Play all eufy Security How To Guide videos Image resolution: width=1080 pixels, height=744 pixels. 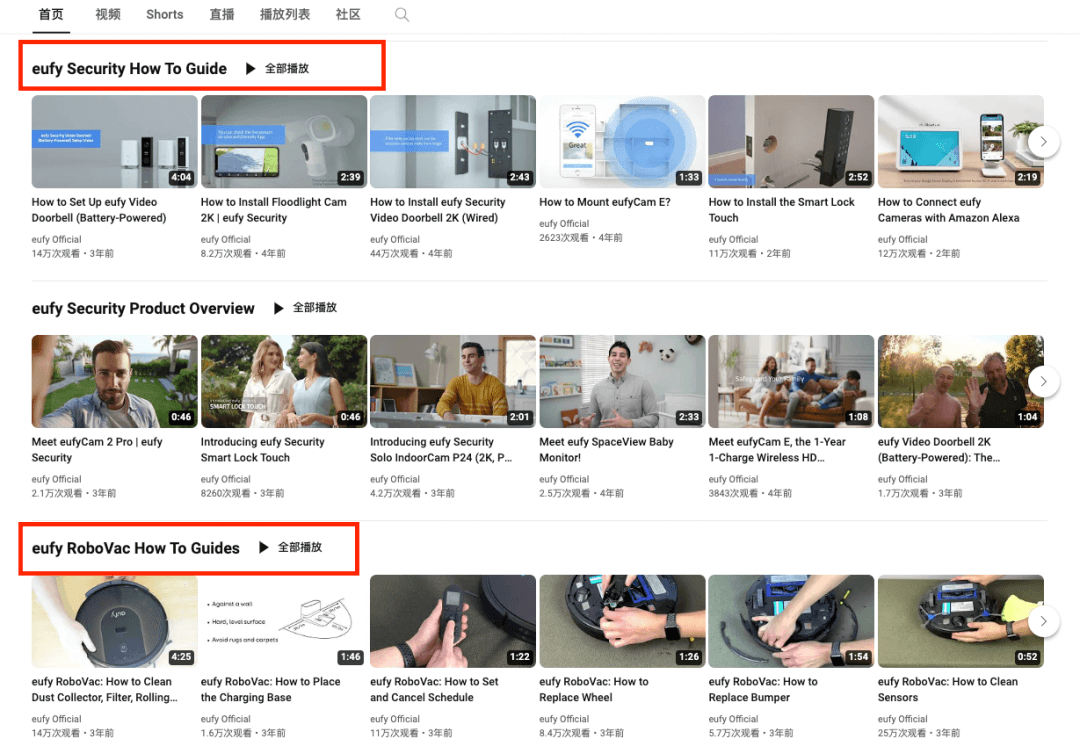(x=278, y=68)
